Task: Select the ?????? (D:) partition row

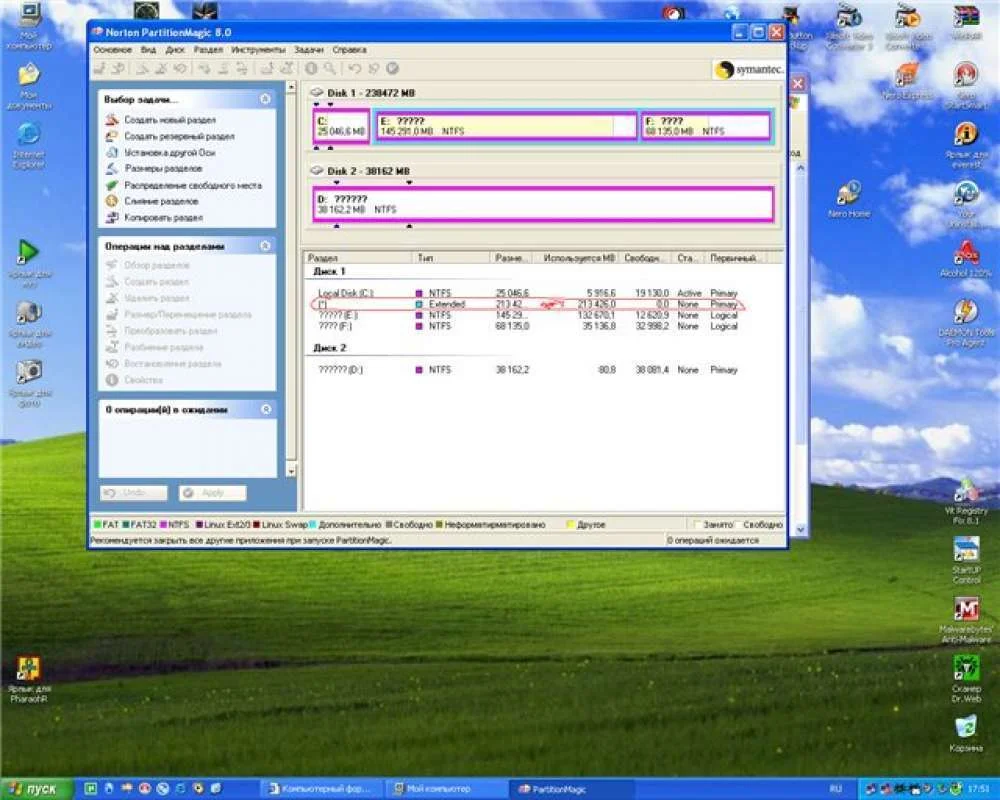Action: 528,370
